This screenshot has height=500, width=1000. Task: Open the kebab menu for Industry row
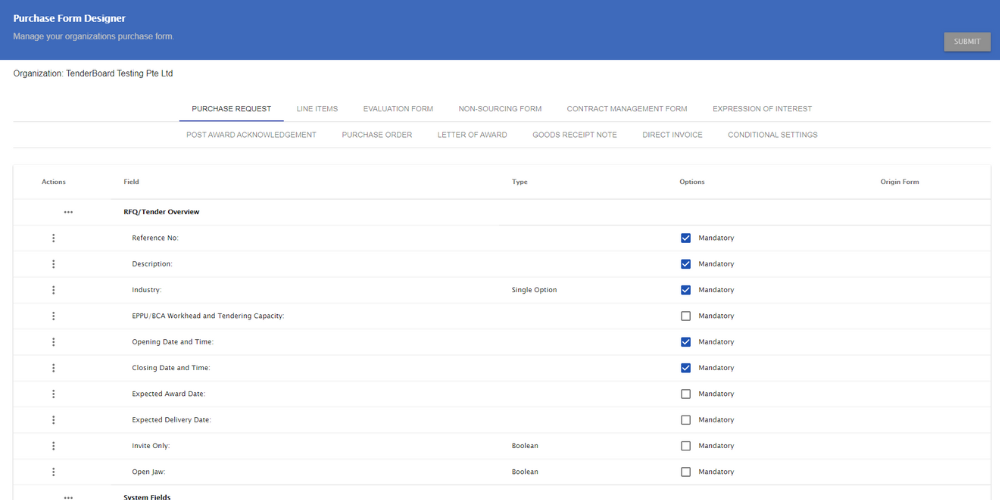pos(54,290)
